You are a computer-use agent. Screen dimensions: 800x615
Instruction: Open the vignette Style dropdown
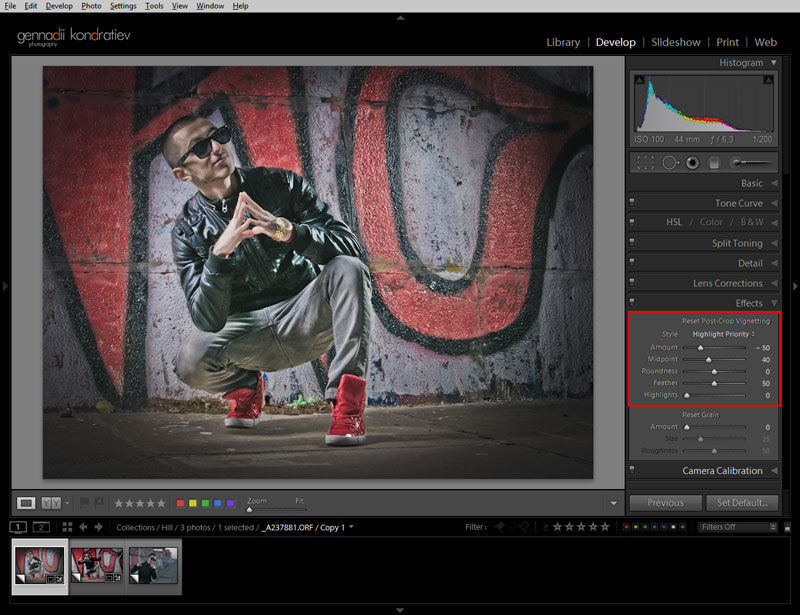(723, 334)
